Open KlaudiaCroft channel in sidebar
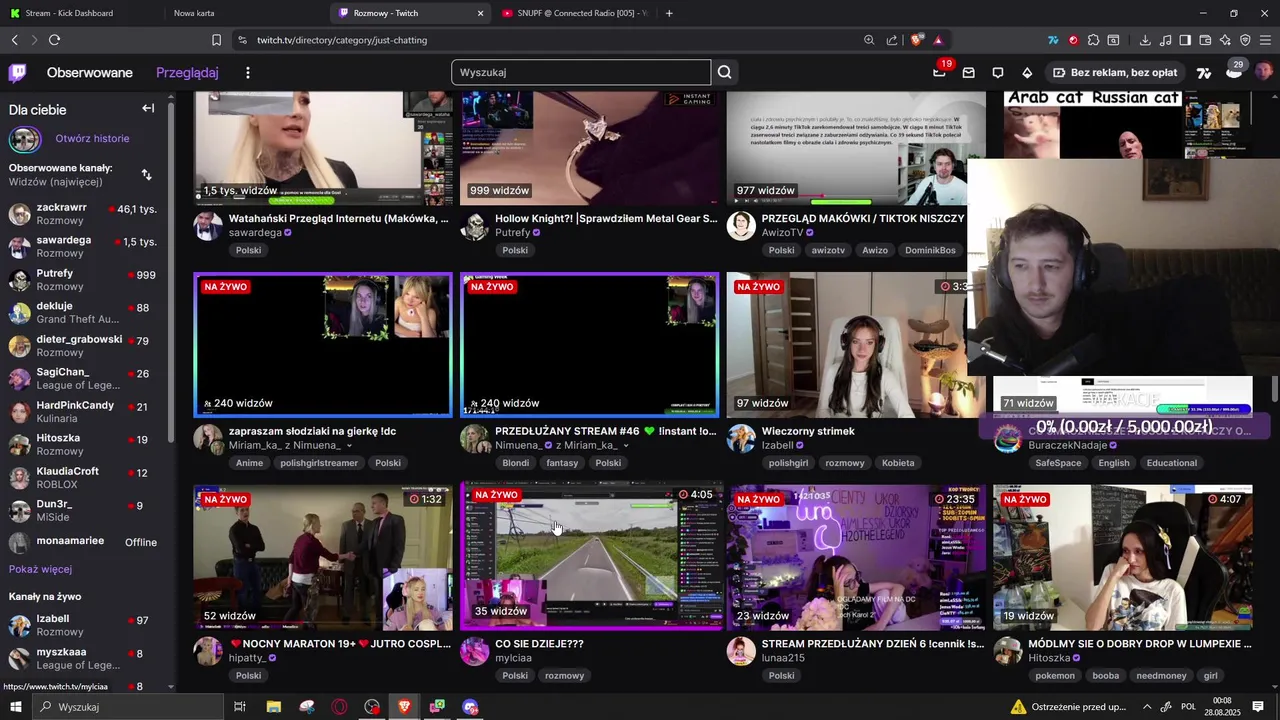The image size is (1280, 720). click(x=86, y=478)
